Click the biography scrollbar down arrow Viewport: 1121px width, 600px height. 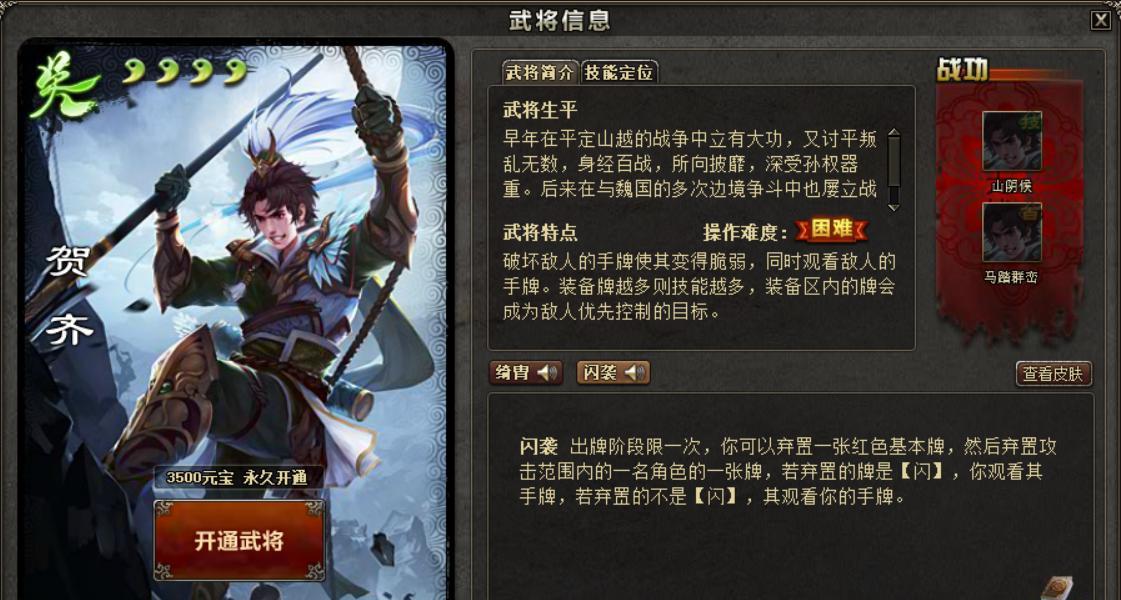(x=894, y=207)
